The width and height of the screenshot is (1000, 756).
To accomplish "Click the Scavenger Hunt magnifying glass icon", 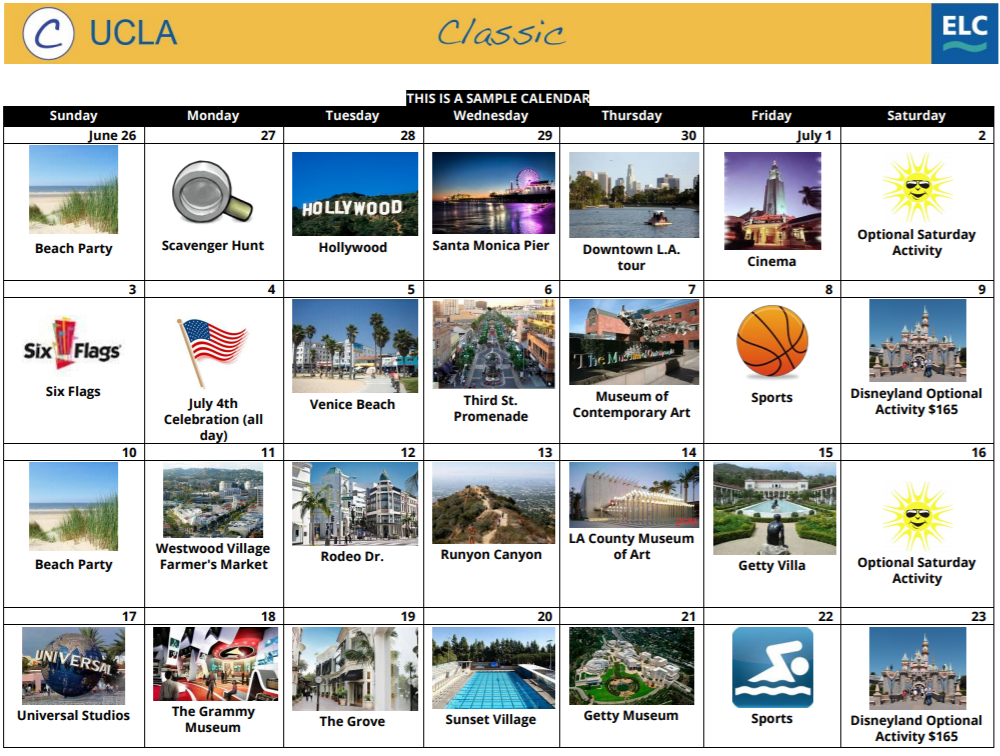I will point(212,191).
